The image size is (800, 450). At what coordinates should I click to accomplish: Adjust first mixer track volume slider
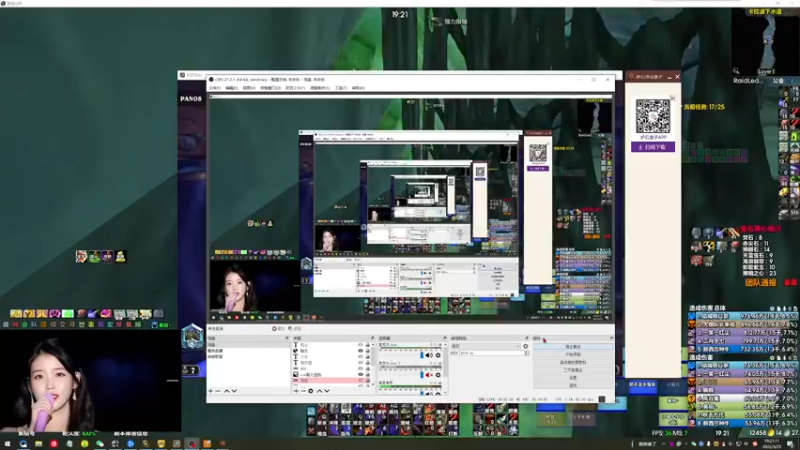click(422, 355)
